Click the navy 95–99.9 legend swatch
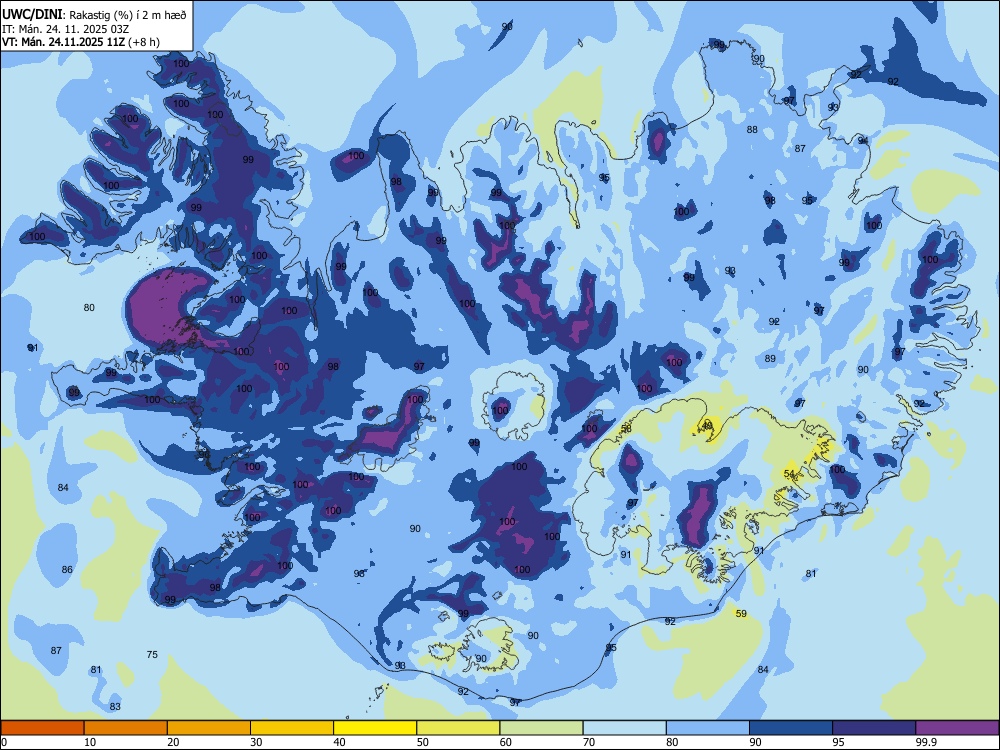Viewport: 1000px width, 750px height. [874, 728]
